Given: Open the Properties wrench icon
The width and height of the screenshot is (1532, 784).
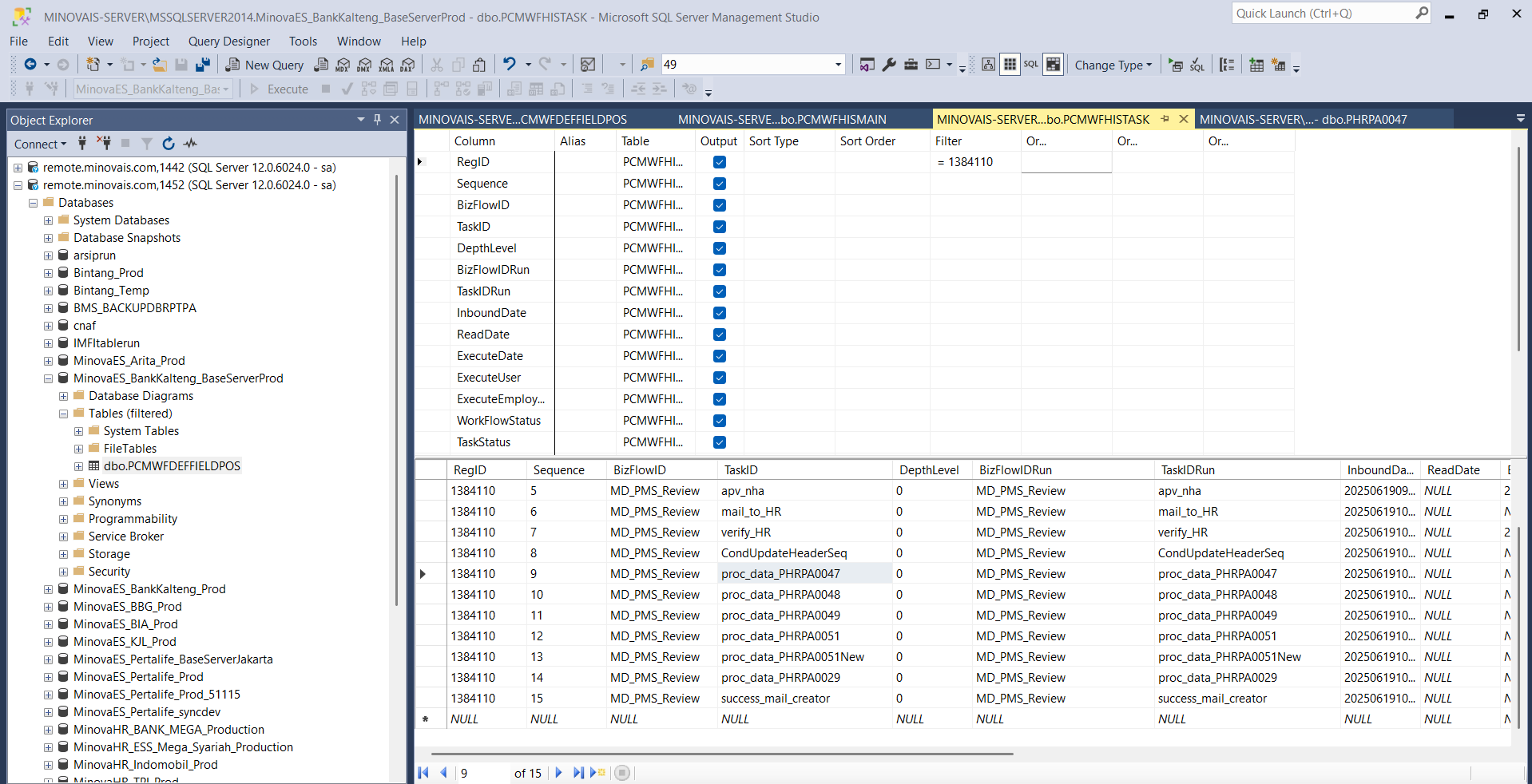Looking at the screenshot, I should pyautogui.click(x=889, y=65).
